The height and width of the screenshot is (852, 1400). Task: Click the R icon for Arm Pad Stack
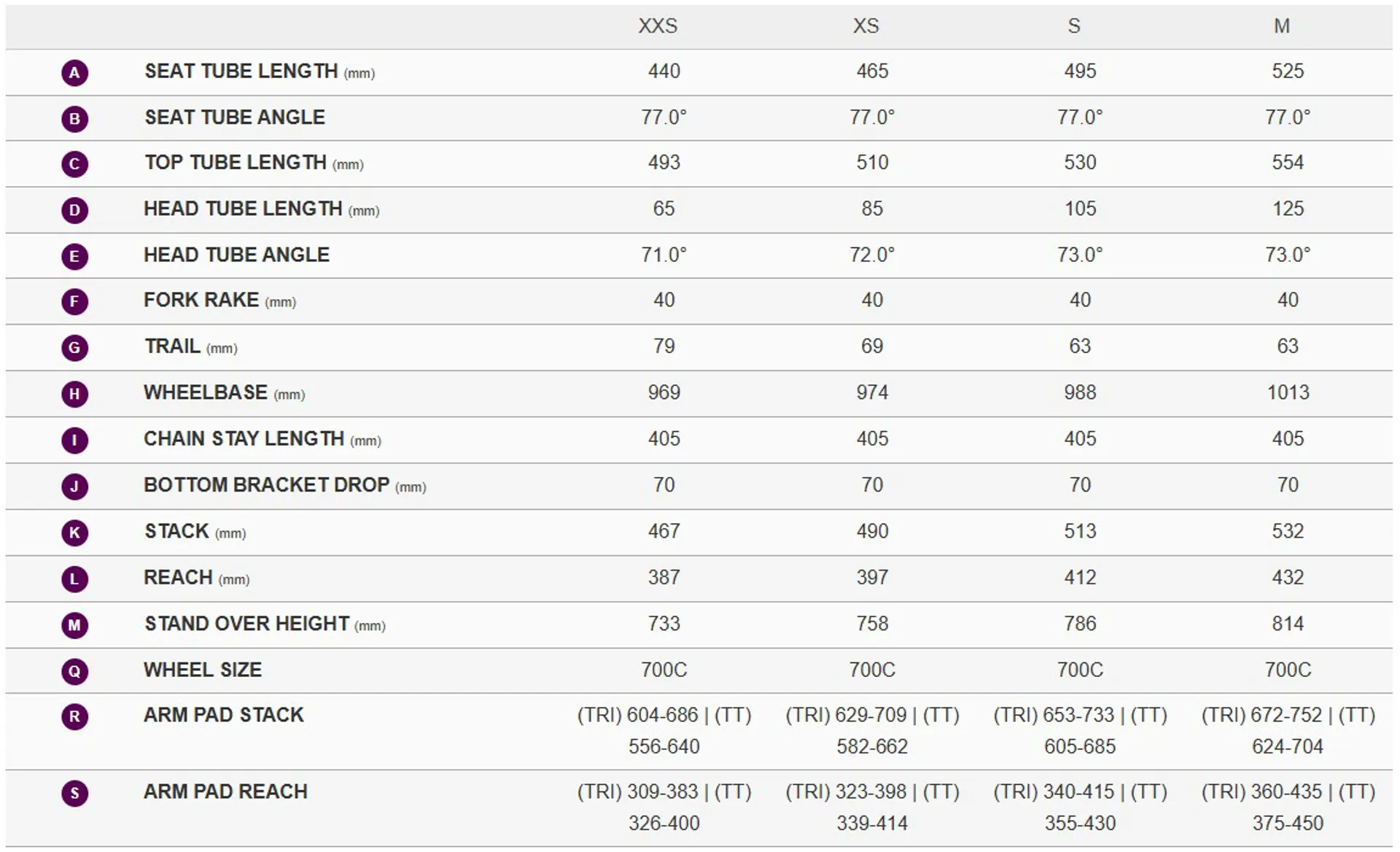(x=74, y=717)
